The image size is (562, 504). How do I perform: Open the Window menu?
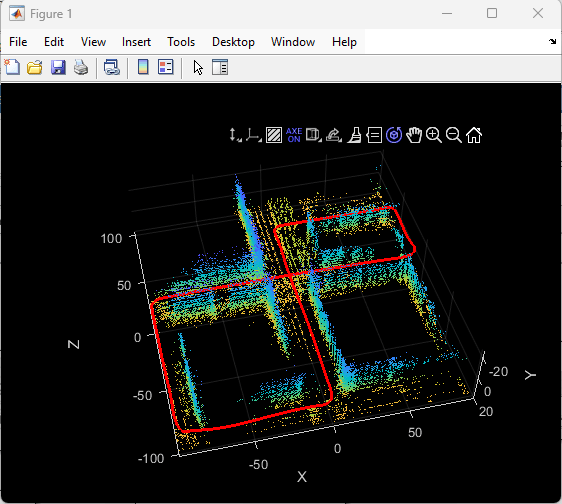(293, 42)
